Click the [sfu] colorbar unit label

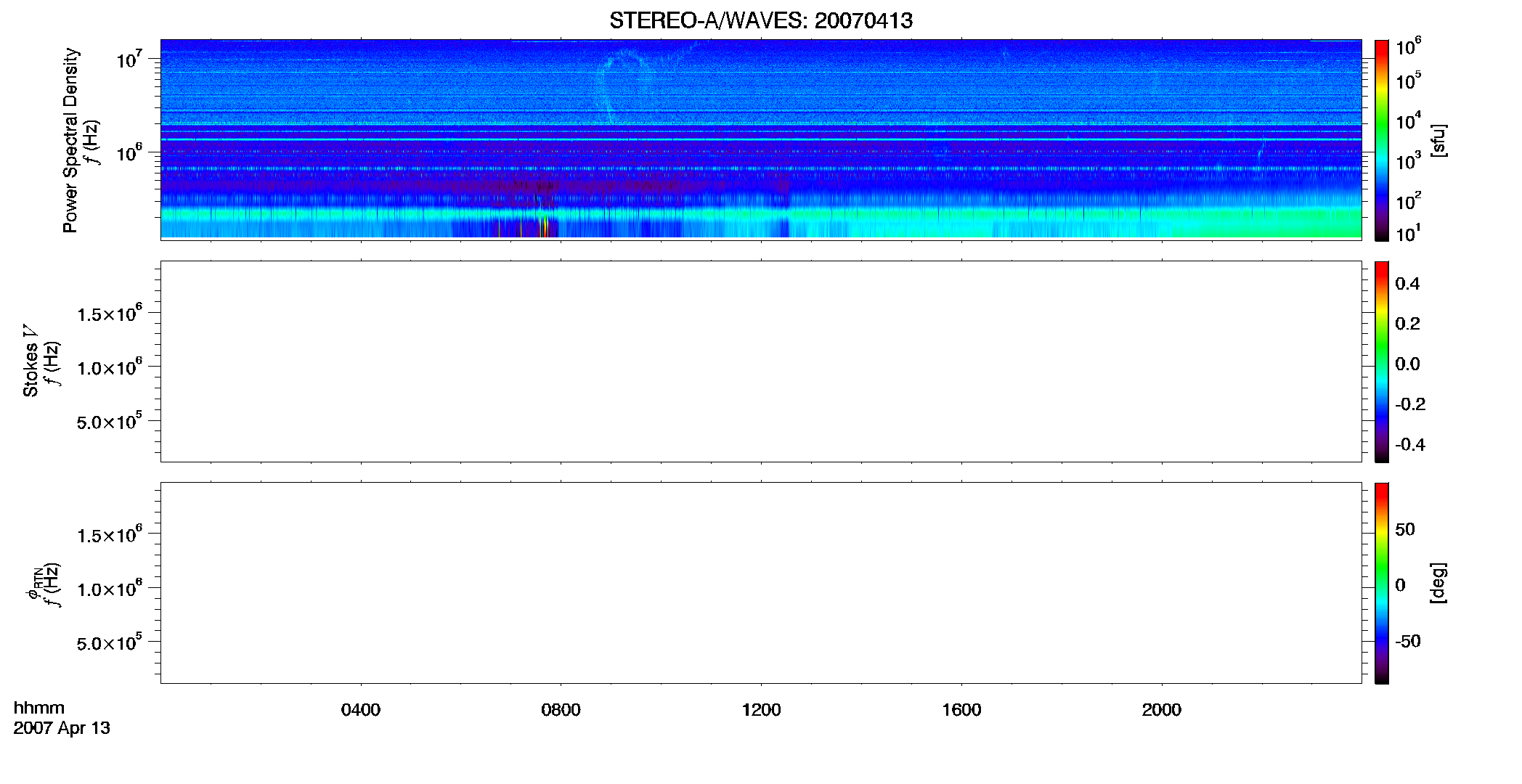[1438, 140]
